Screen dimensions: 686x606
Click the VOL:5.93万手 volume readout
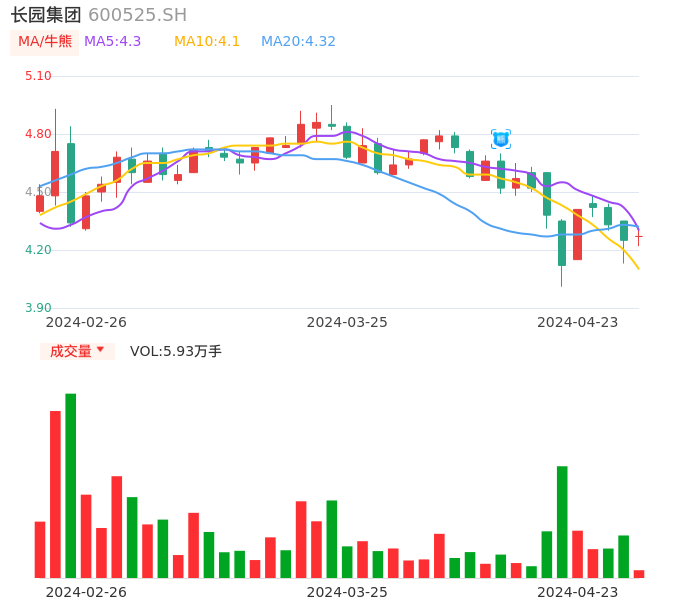tap(176, 351)
